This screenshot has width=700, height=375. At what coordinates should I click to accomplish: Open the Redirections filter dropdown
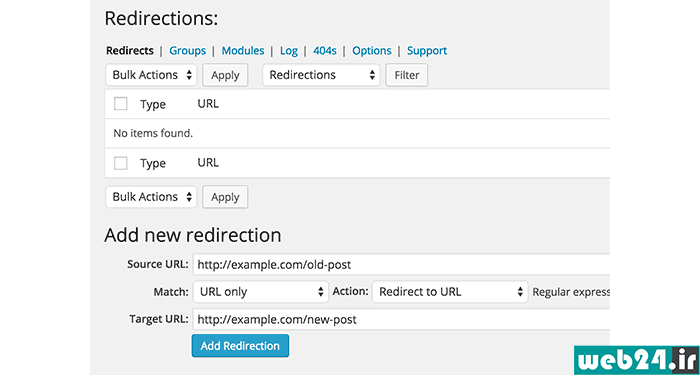[321, 75]
